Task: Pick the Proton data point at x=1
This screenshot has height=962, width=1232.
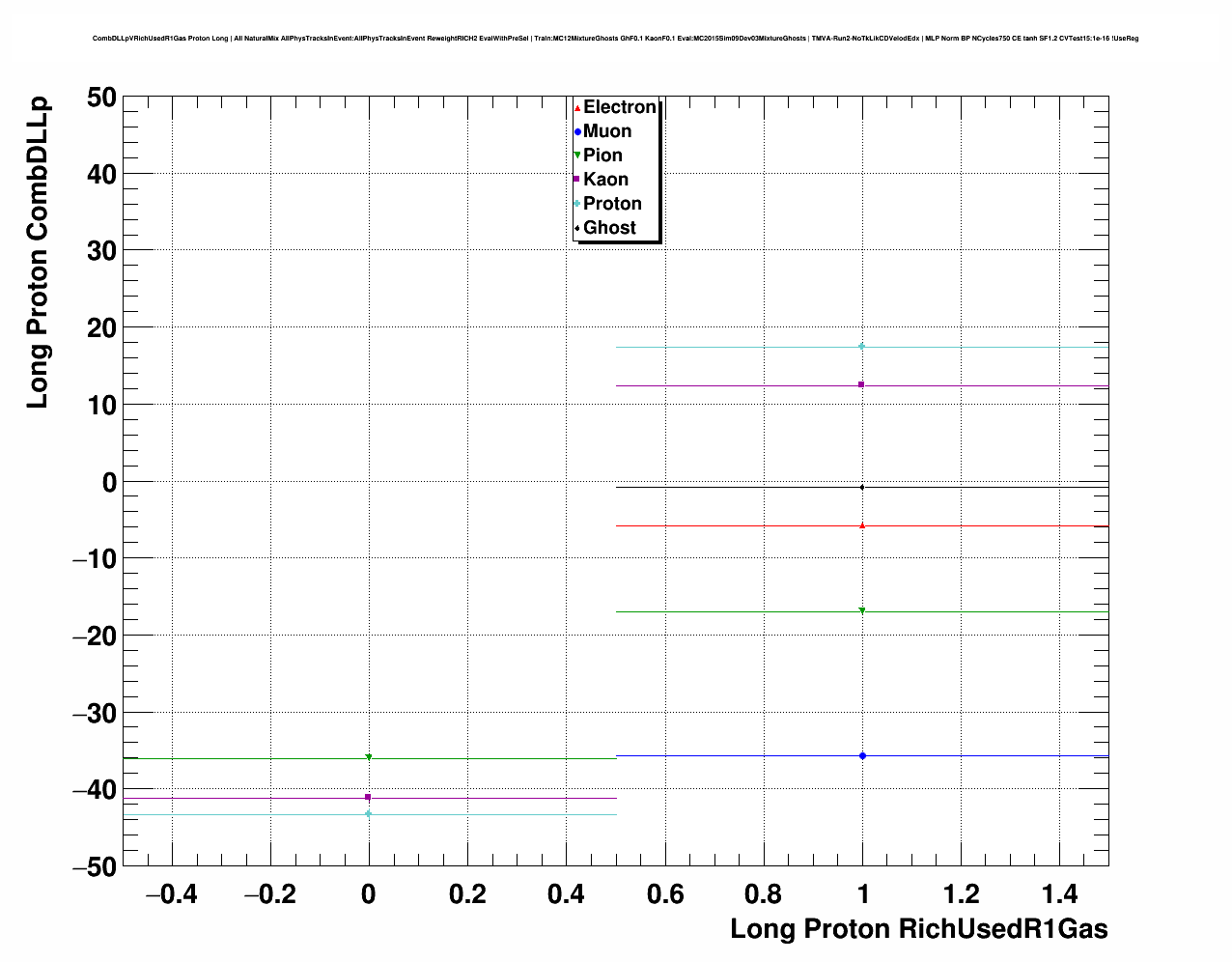Action: pyautogui.click(x=862, y=346)
